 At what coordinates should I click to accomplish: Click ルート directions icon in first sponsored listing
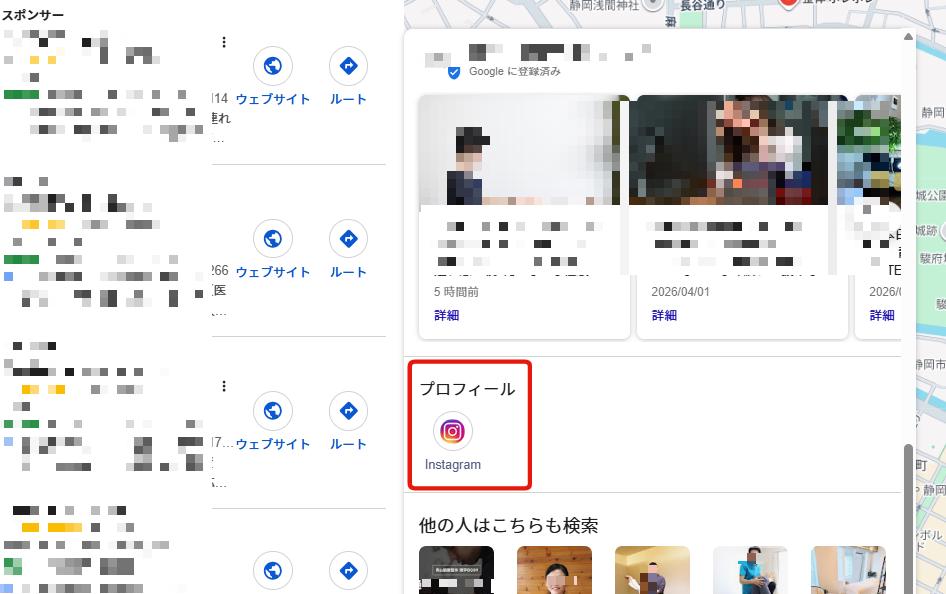click(348, 66)
